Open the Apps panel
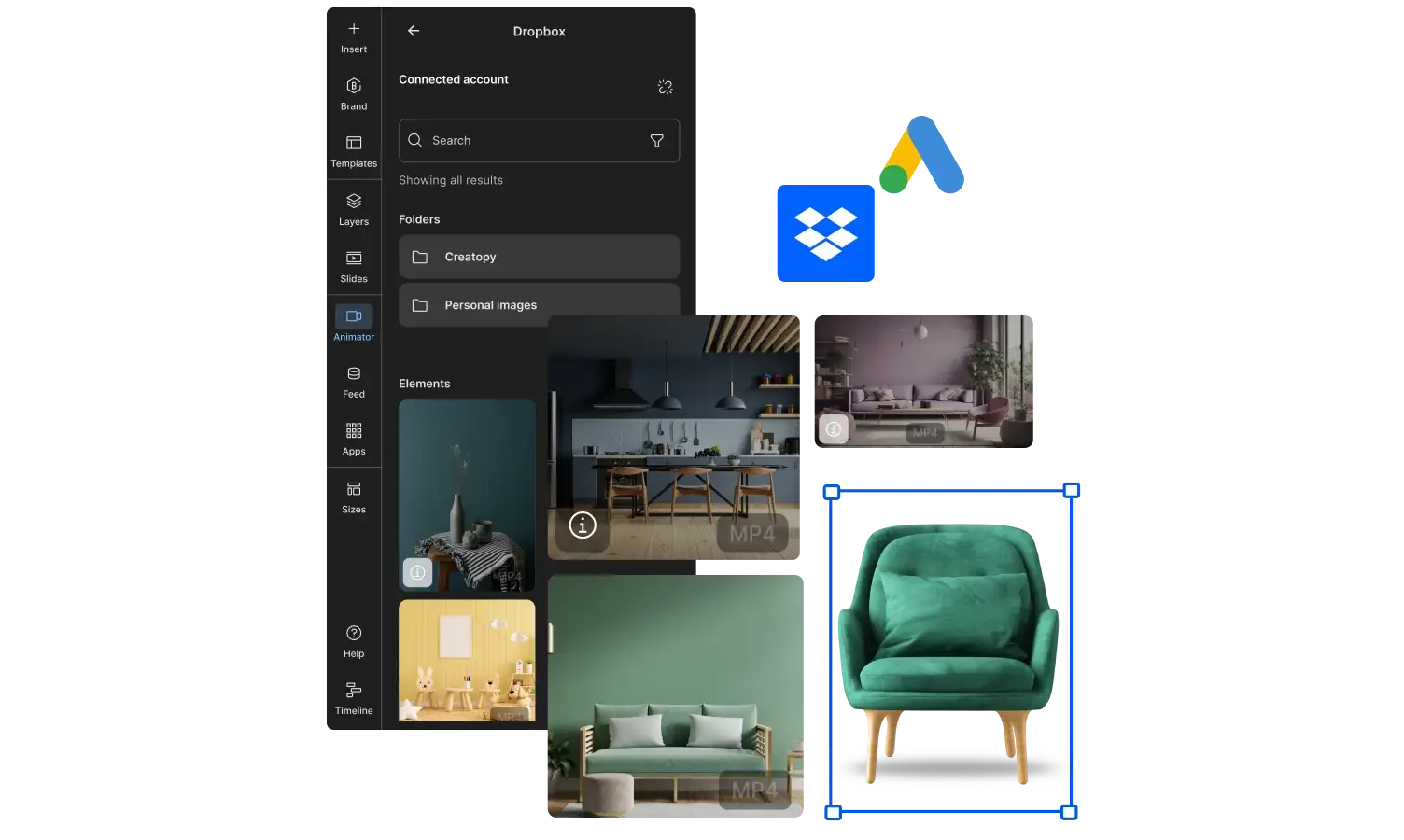This screenshot has height=840, width=1404. pos(353,439)
